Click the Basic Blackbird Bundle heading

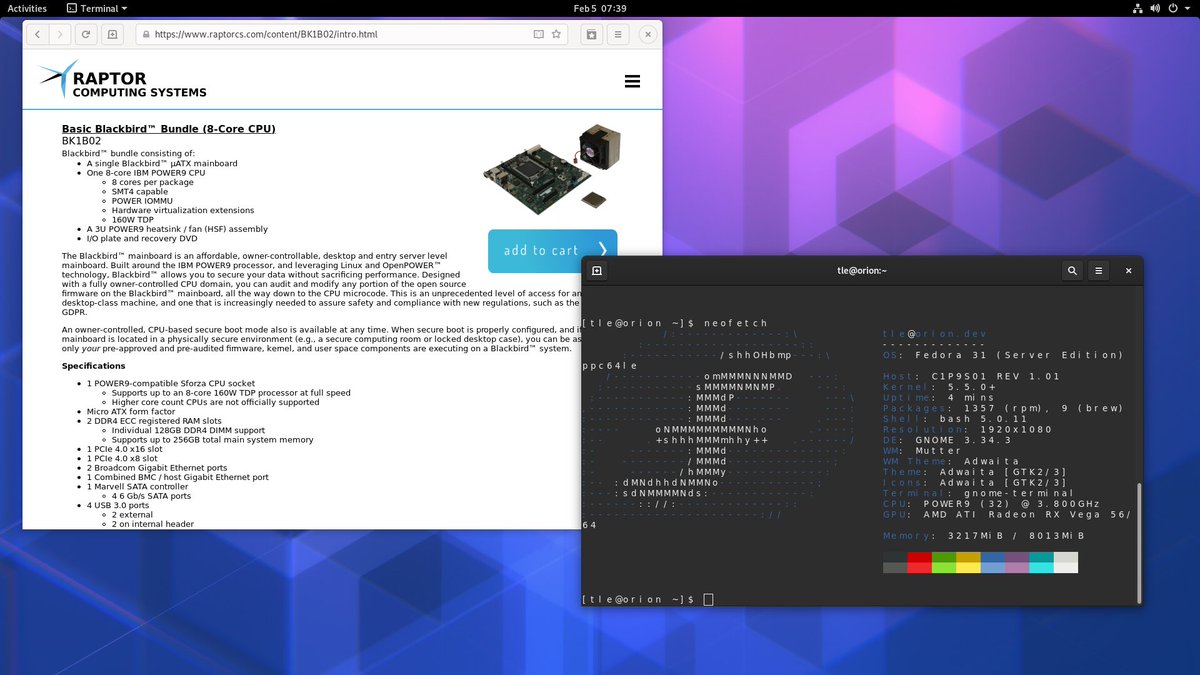click(168, 129)
